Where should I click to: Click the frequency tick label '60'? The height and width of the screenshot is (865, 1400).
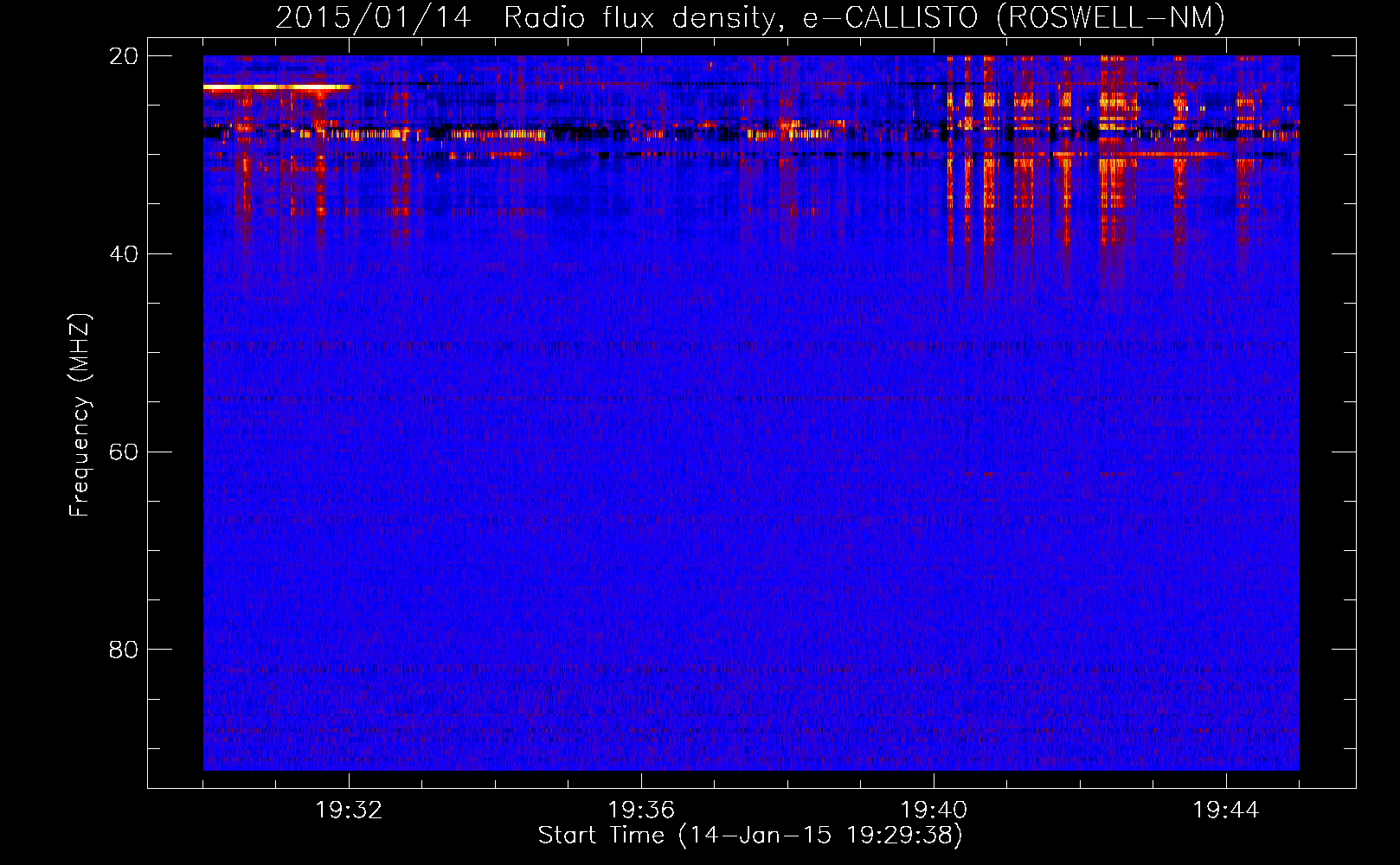(x=124, y=452)
